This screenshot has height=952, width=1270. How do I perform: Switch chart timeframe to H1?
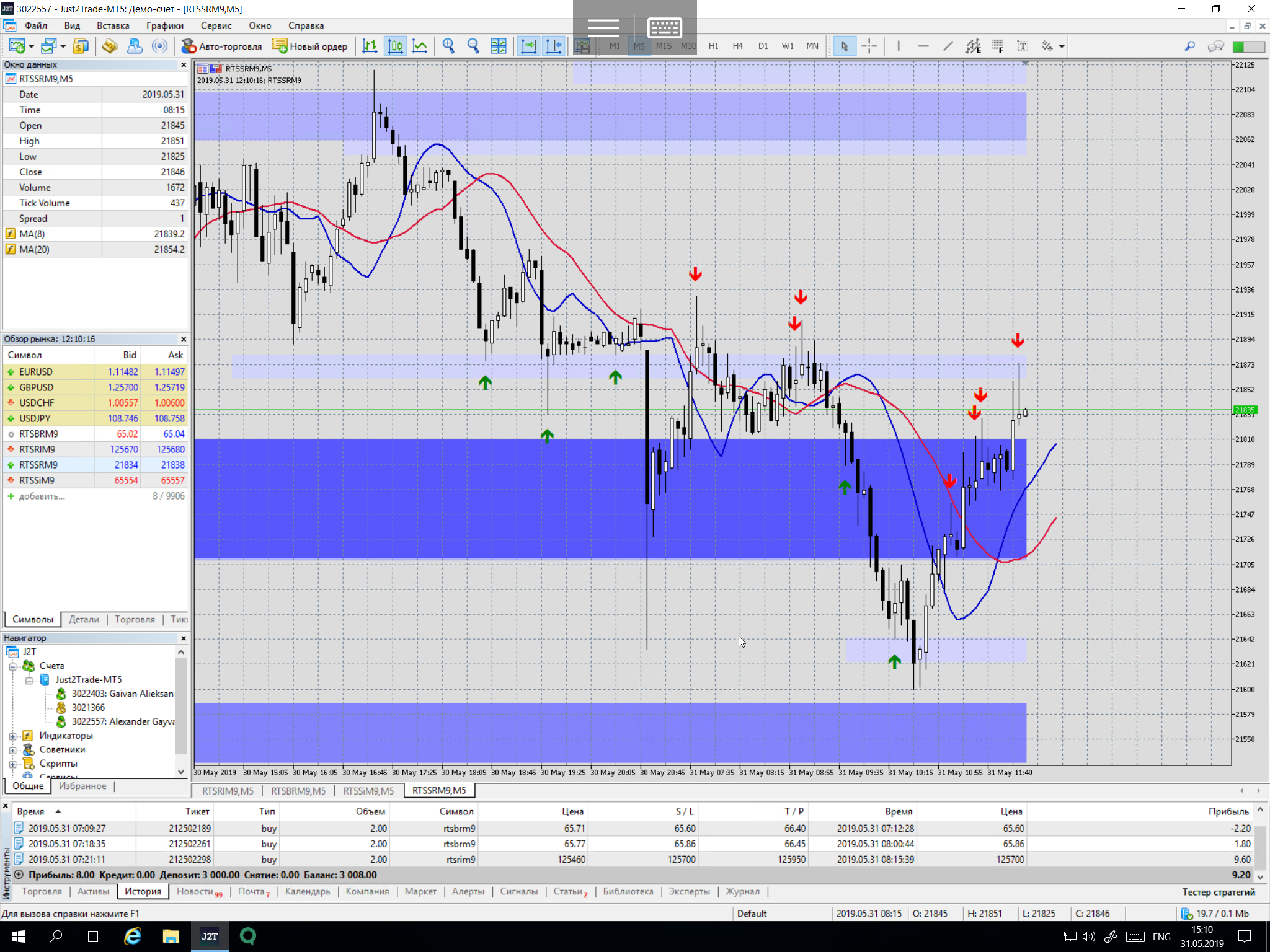coord(713,46)
